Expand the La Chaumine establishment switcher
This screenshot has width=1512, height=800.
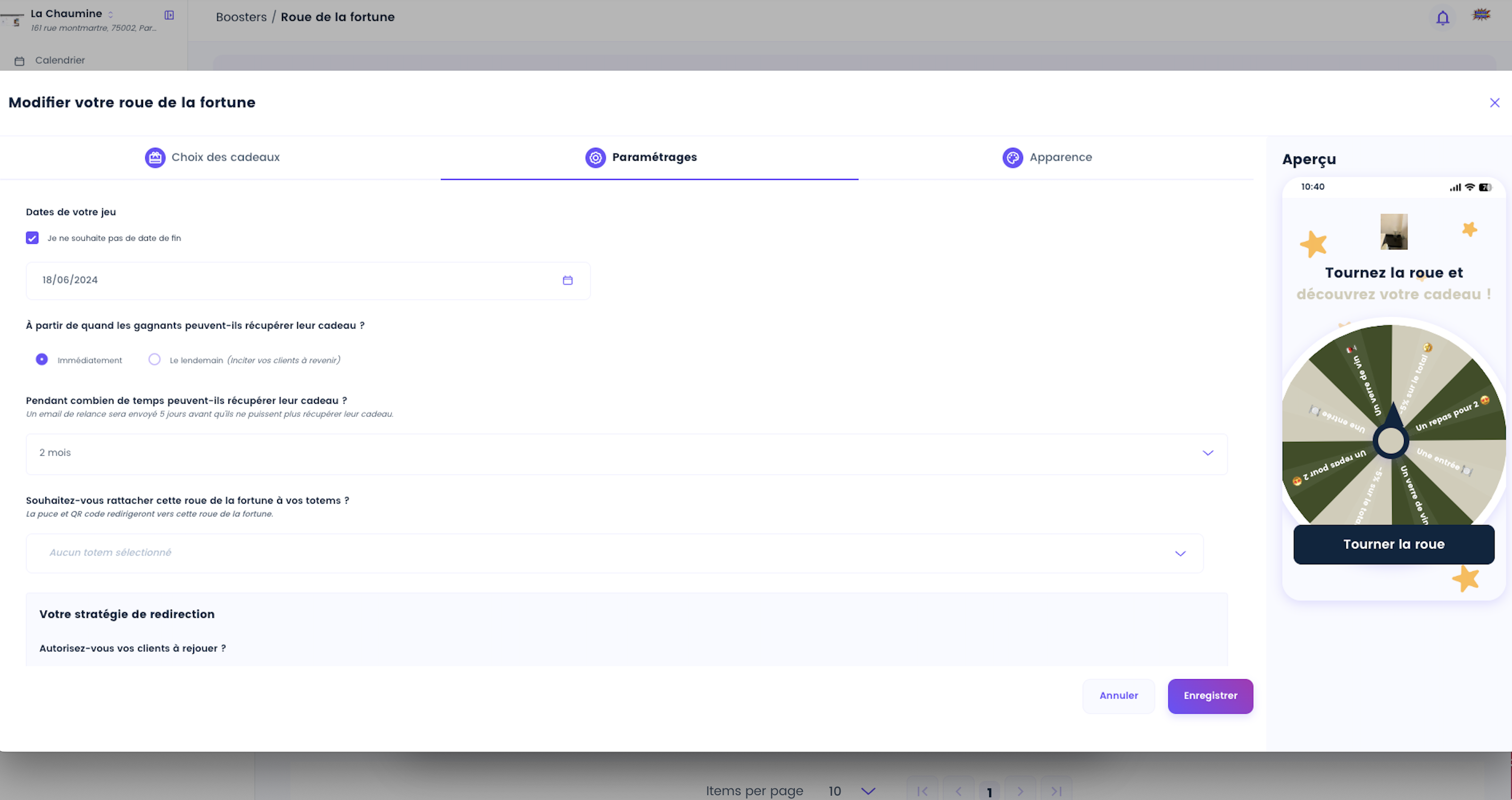(110, 15)
